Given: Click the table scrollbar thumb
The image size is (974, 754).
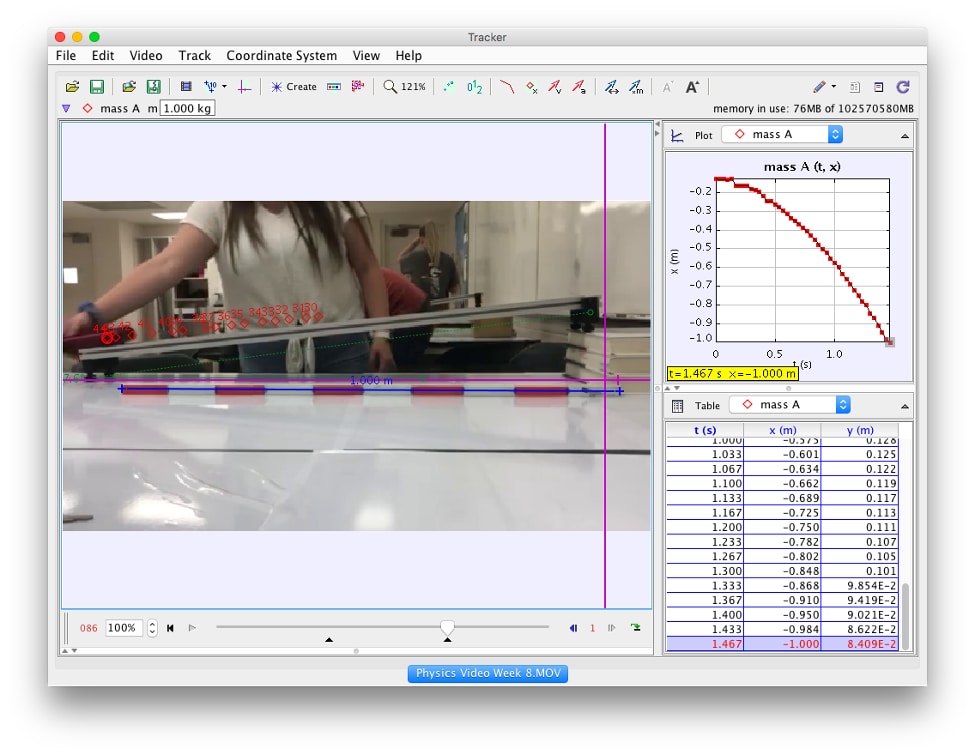Looking at the screenshot, I should pyautogui.click(x=906, y=615).
